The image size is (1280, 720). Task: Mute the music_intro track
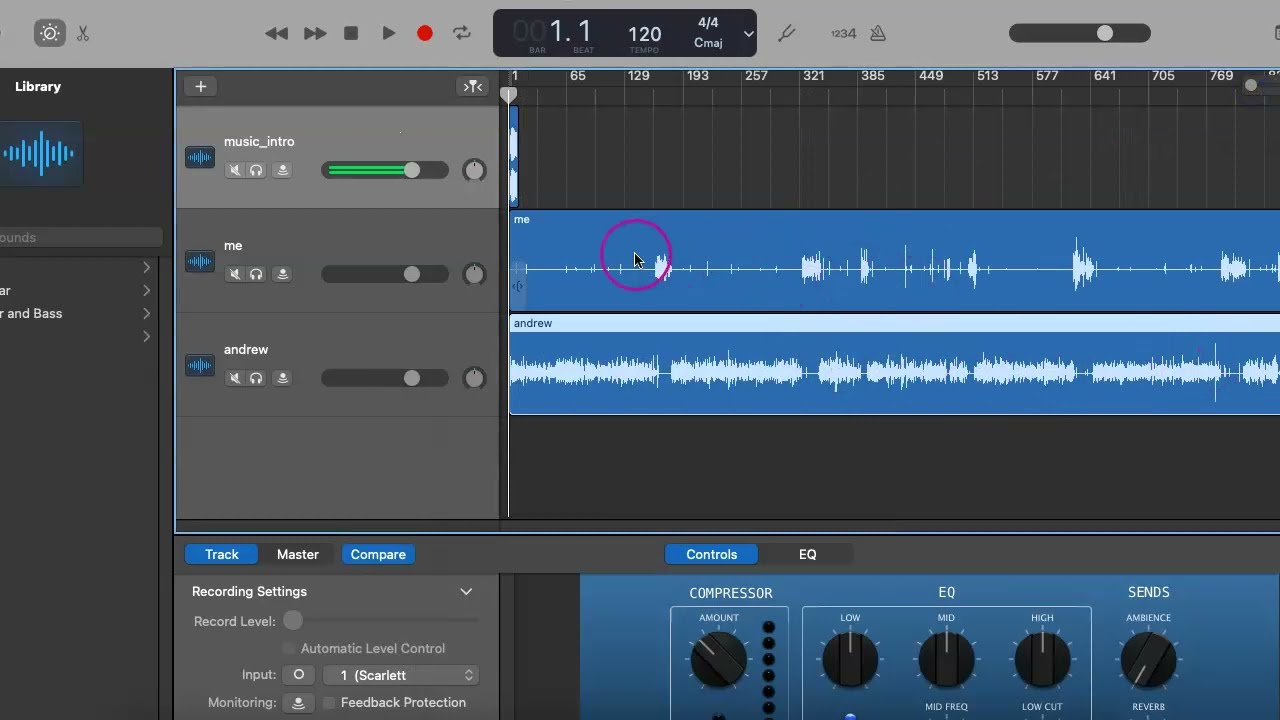click(x=235, y=170)
